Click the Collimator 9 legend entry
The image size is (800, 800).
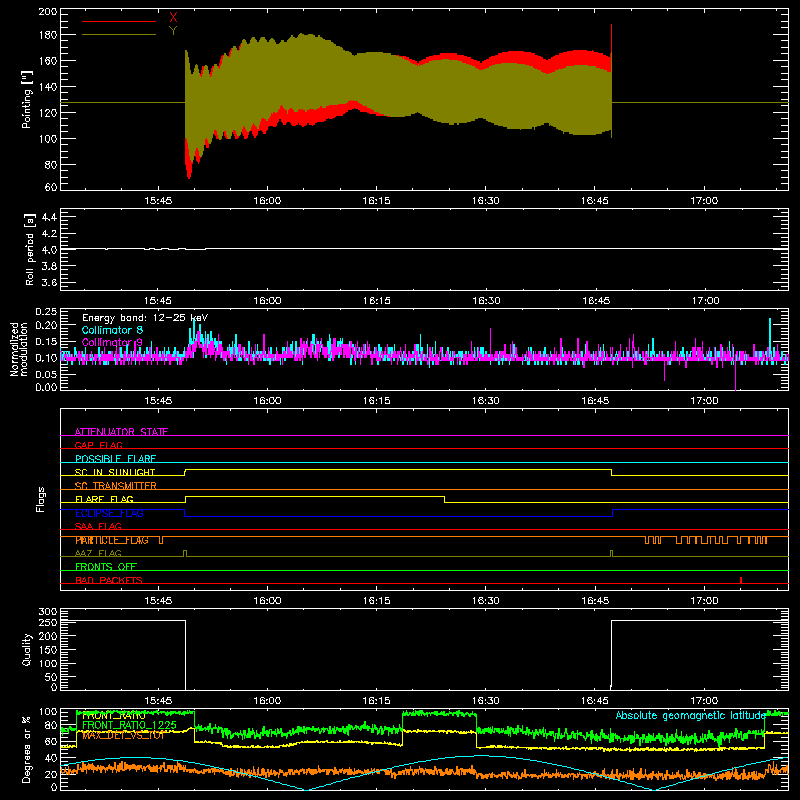[112, 342]
